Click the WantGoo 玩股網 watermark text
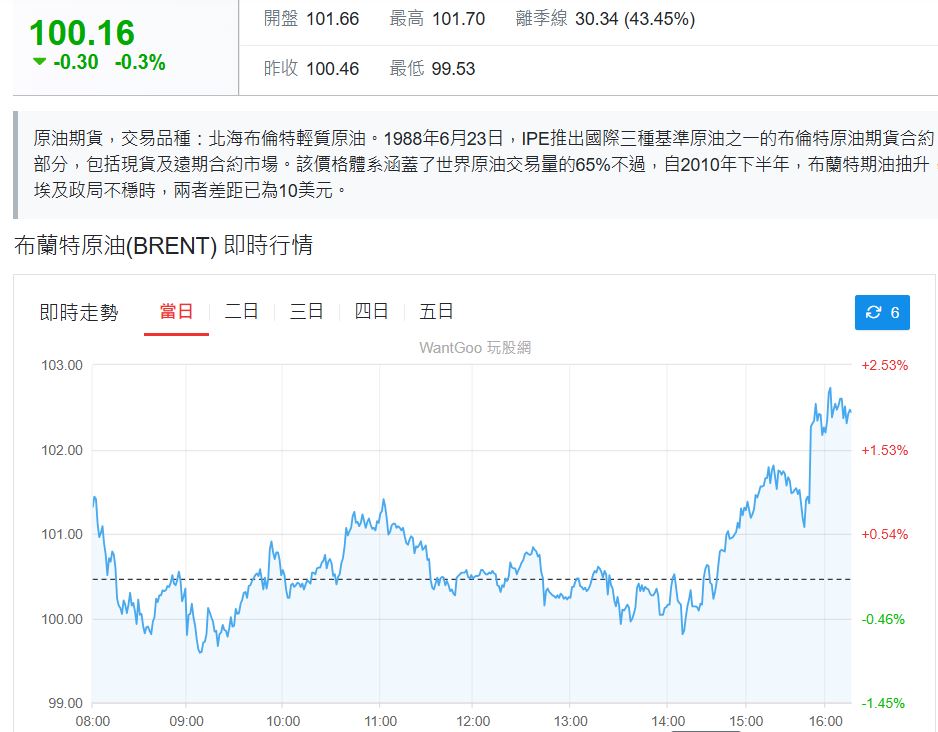The height and width of the screenshot is (732, 938). (474, 347)
